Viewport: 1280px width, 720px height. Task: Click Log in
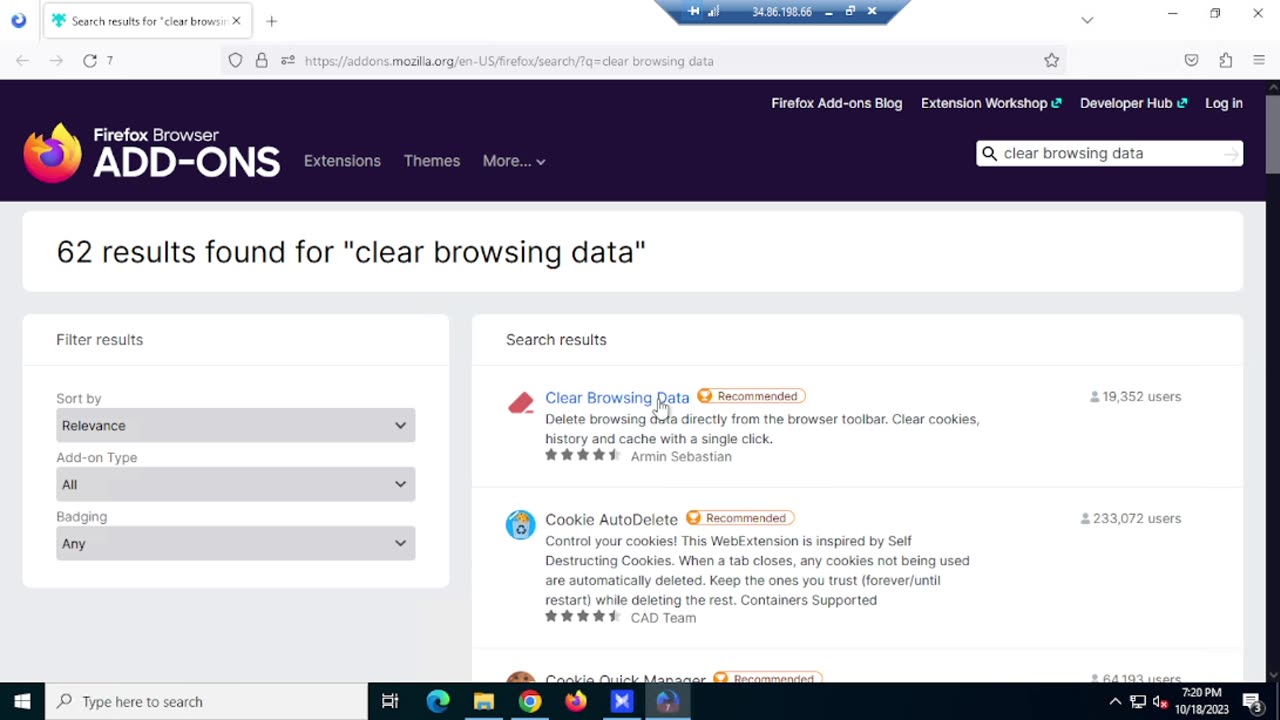coord(1224,103)
